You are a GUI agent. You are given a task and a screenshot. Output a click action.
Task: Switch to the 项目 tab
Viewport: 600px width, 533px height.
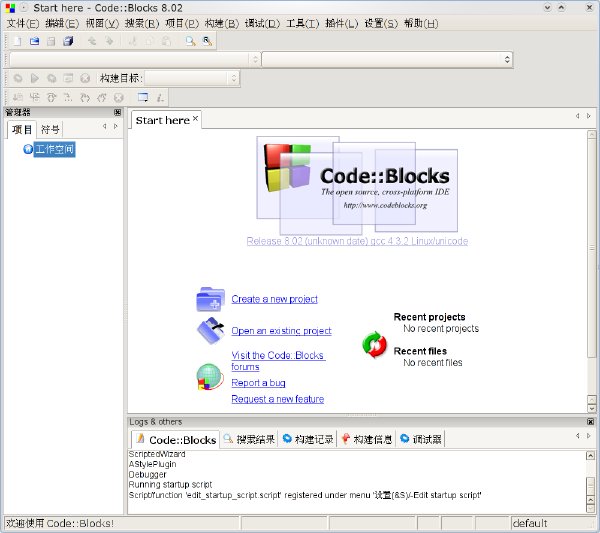click(x=22, y=129)
